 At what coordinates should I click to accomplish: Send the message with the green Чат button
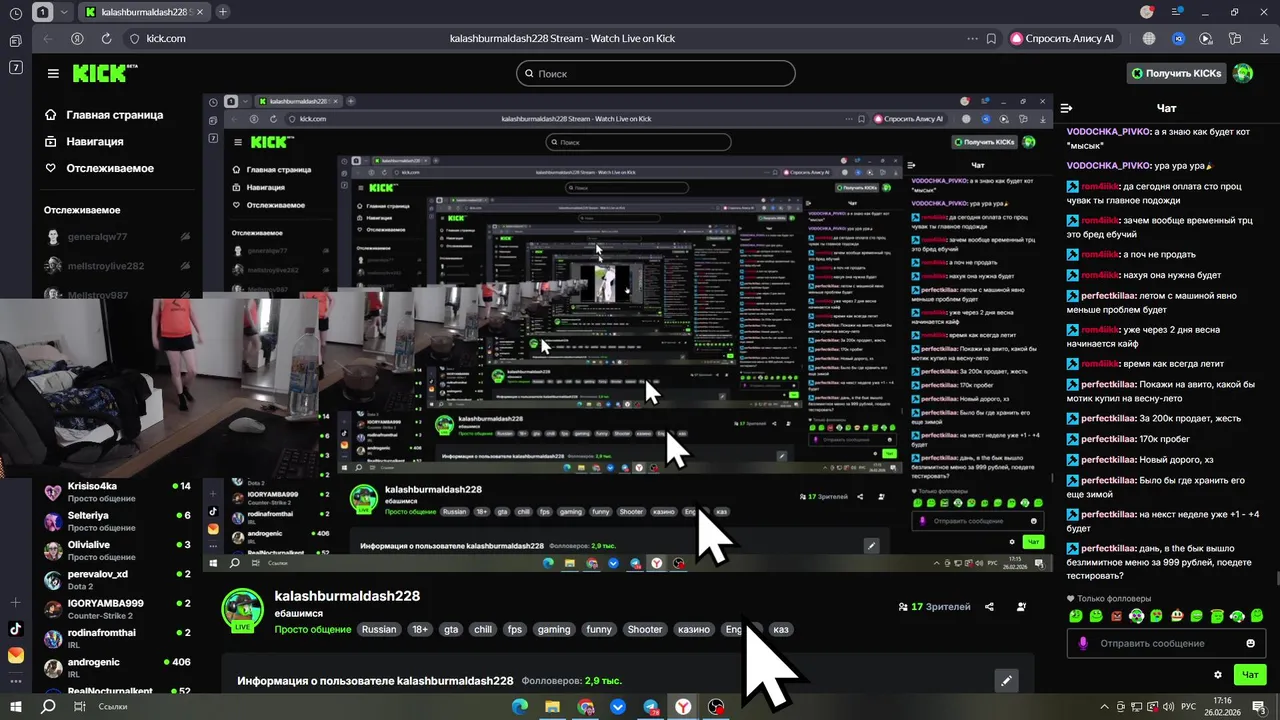[1250, 675]
